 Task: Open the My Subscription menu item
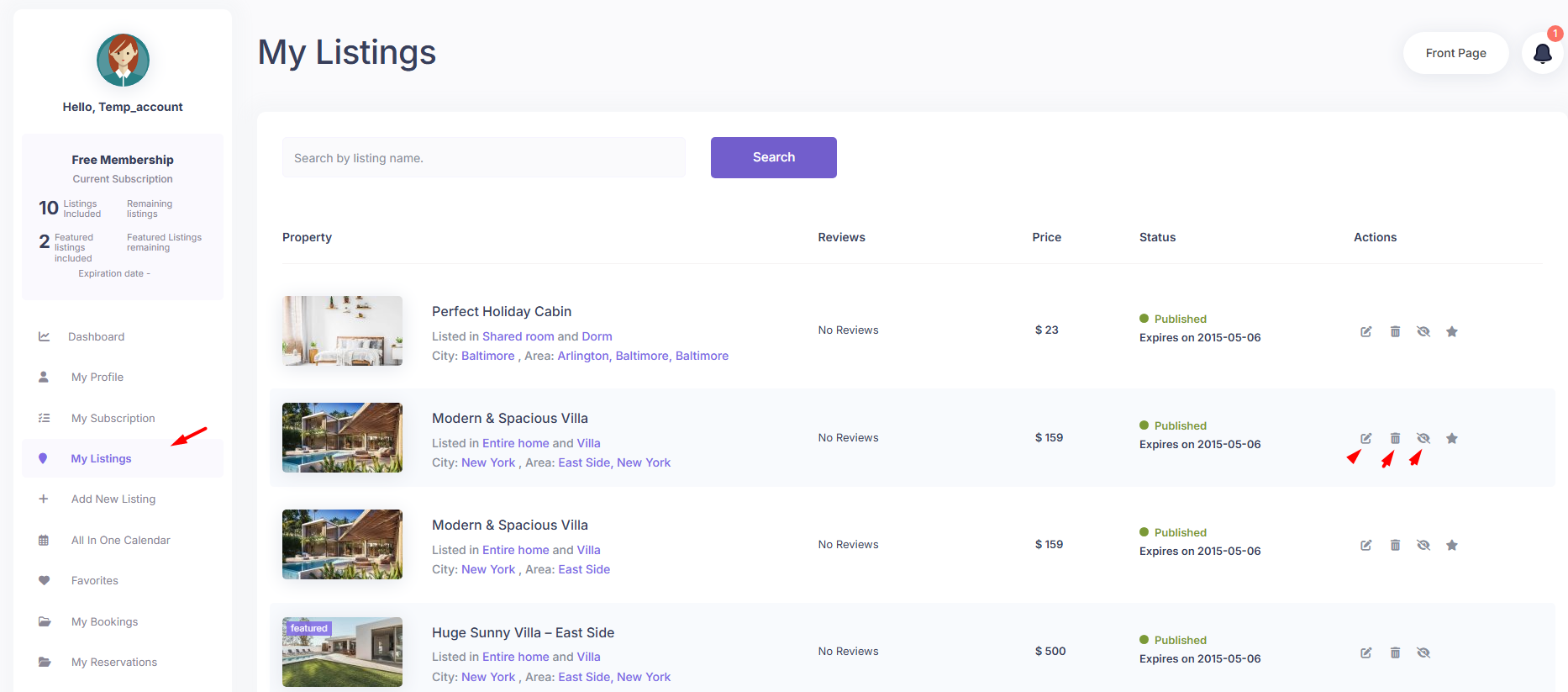(113, 418)
